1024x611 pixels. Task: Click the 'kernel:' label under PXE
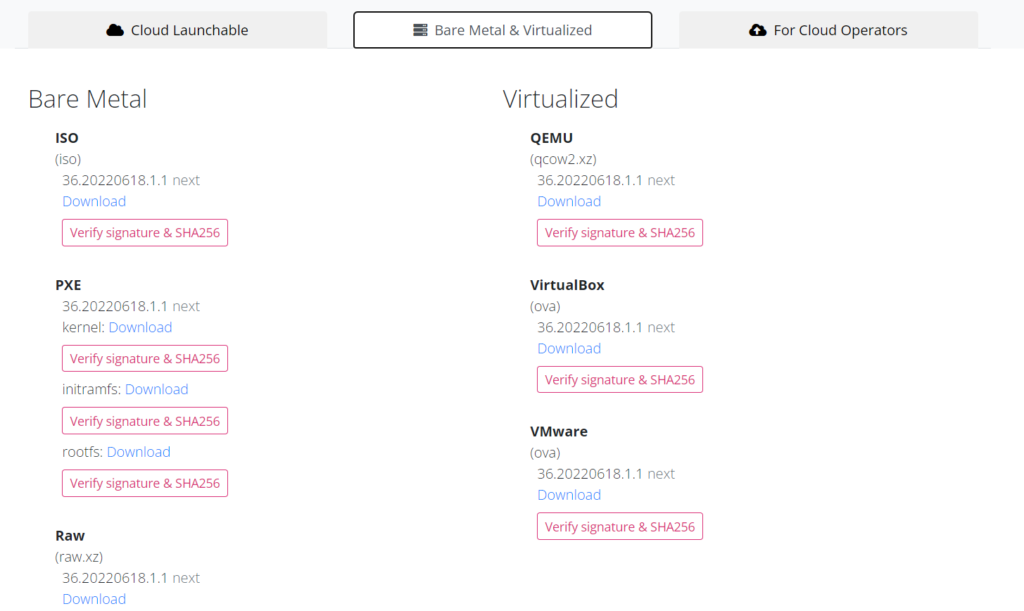tap(84, 327)
